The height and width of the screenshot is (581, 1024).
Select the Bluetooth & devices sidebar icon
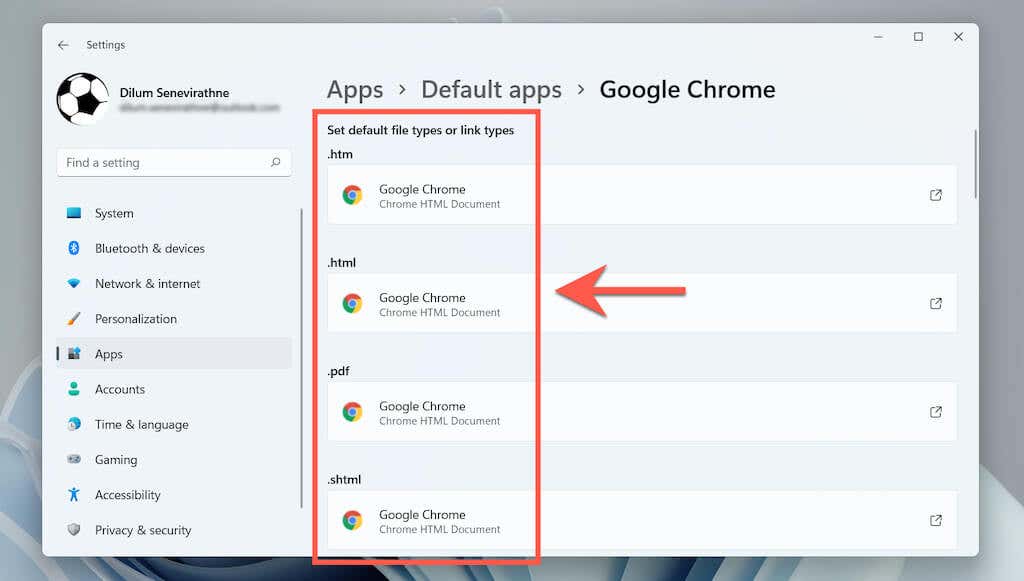tap(73, 248)
